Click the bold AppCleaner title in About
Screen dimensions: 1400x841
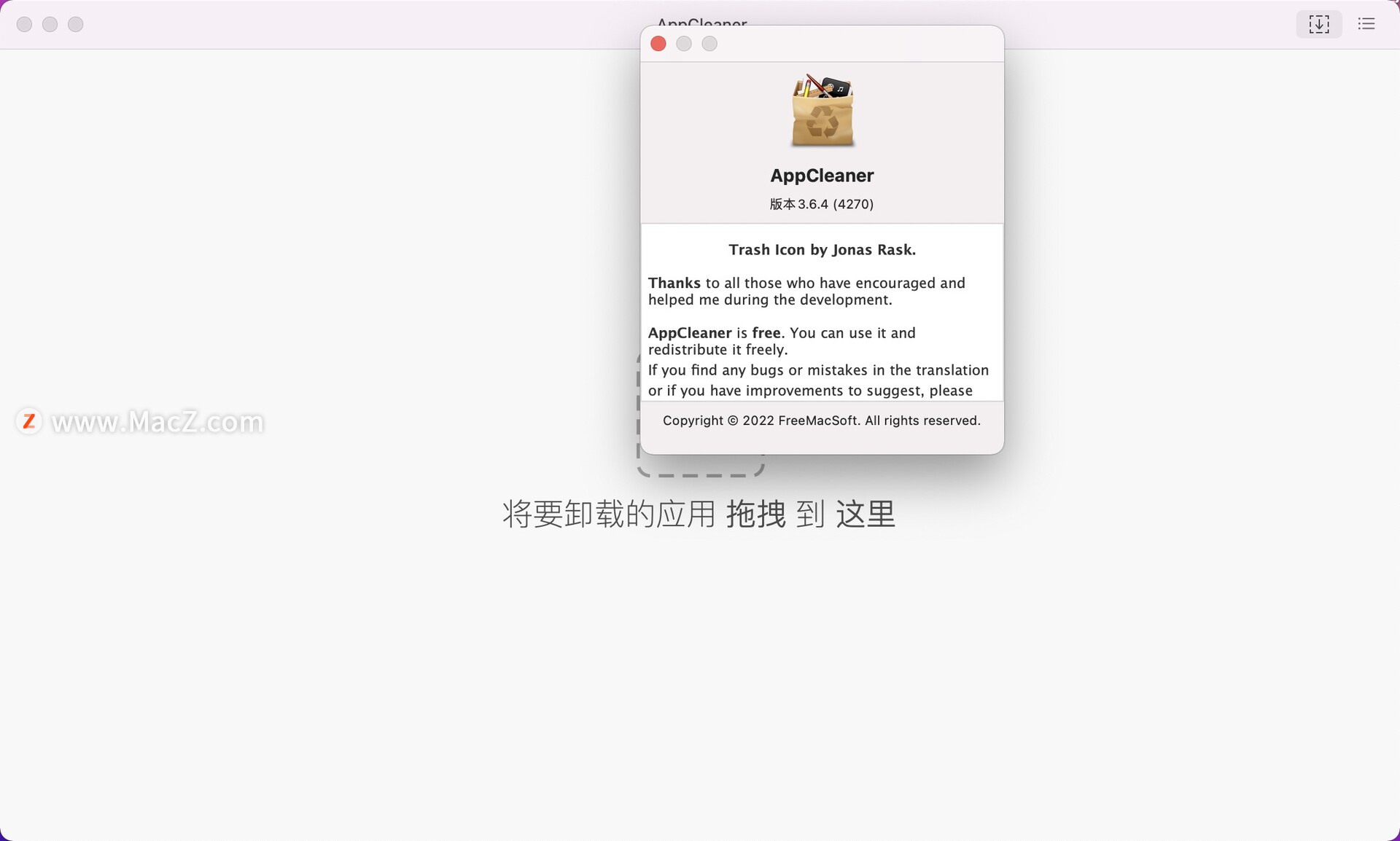(x=822, y=176)
